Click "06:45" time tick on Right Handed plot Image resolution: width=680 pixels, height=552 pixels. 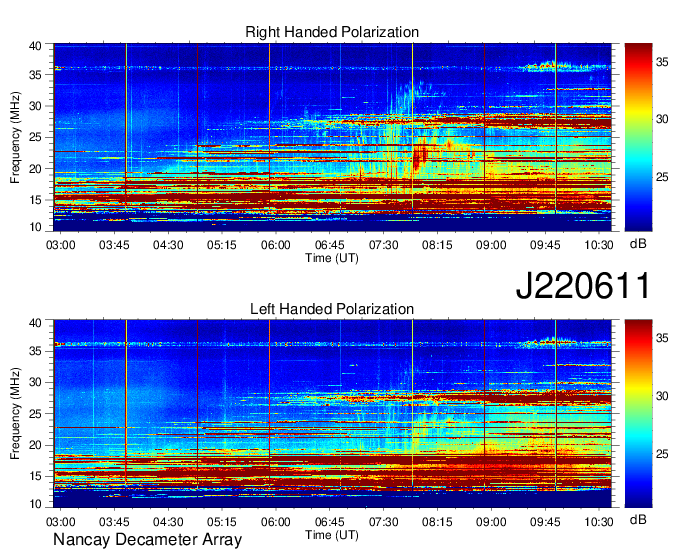330,245
